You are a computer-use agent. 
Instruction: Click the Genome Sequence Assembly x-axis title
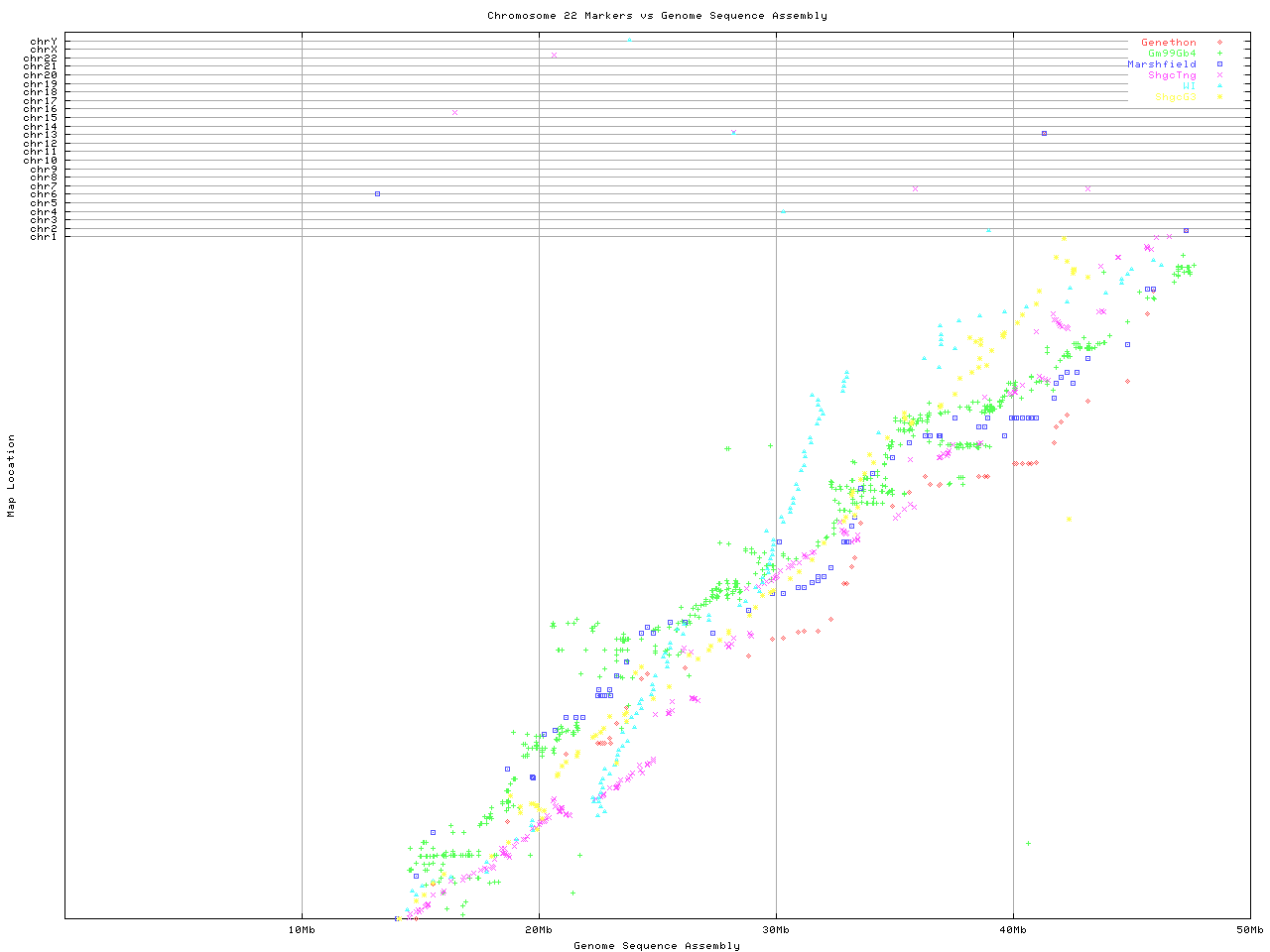(657, 946)
